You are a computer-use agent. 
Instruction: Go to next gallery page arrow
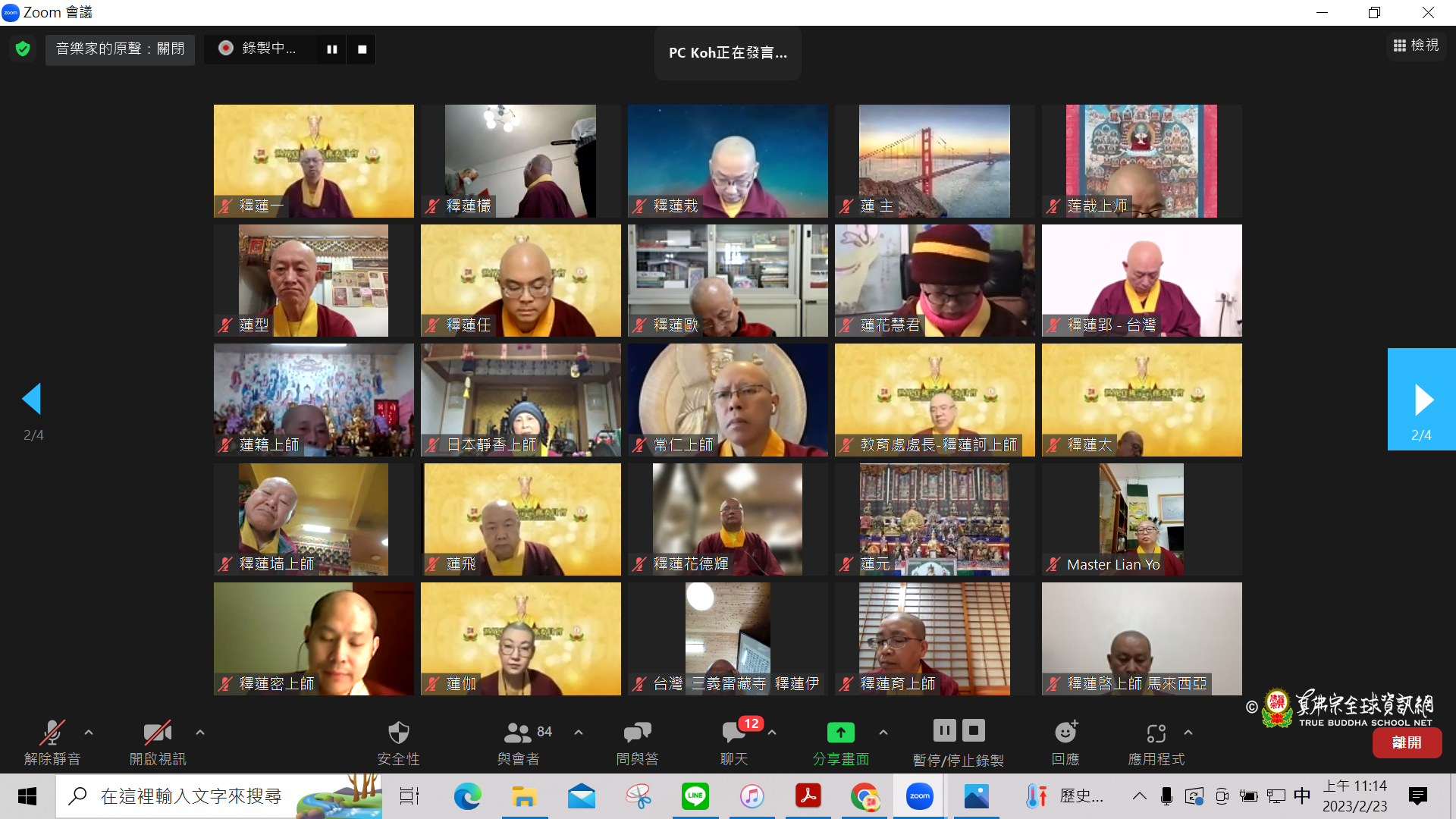pyautogui.click(x=1422, y=400)
